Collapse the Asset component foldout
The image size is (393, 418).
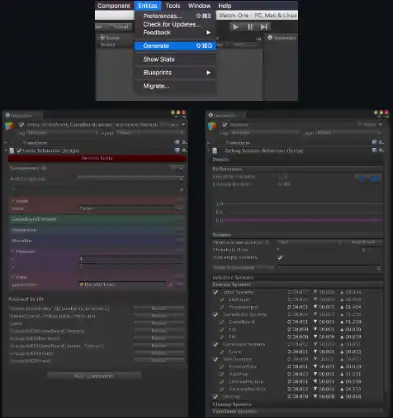13,201
